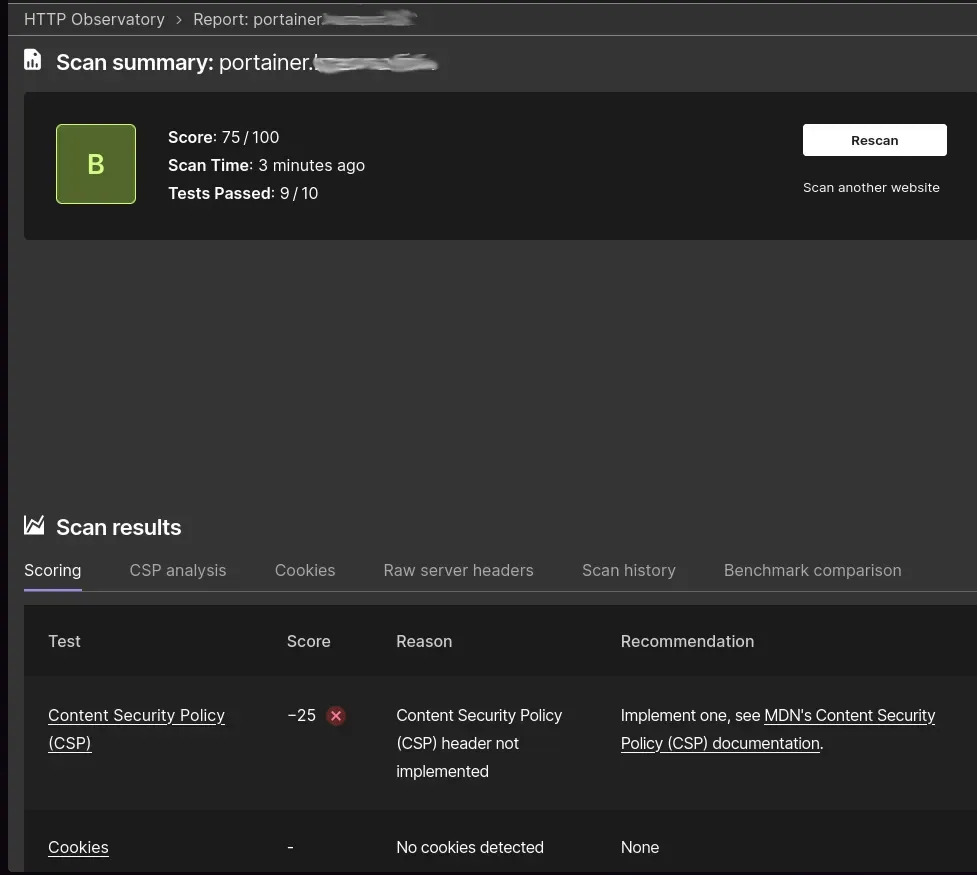Click the breadcrumb chevron separator
This screenshot has width=977, height=875.
click(179, 20)
